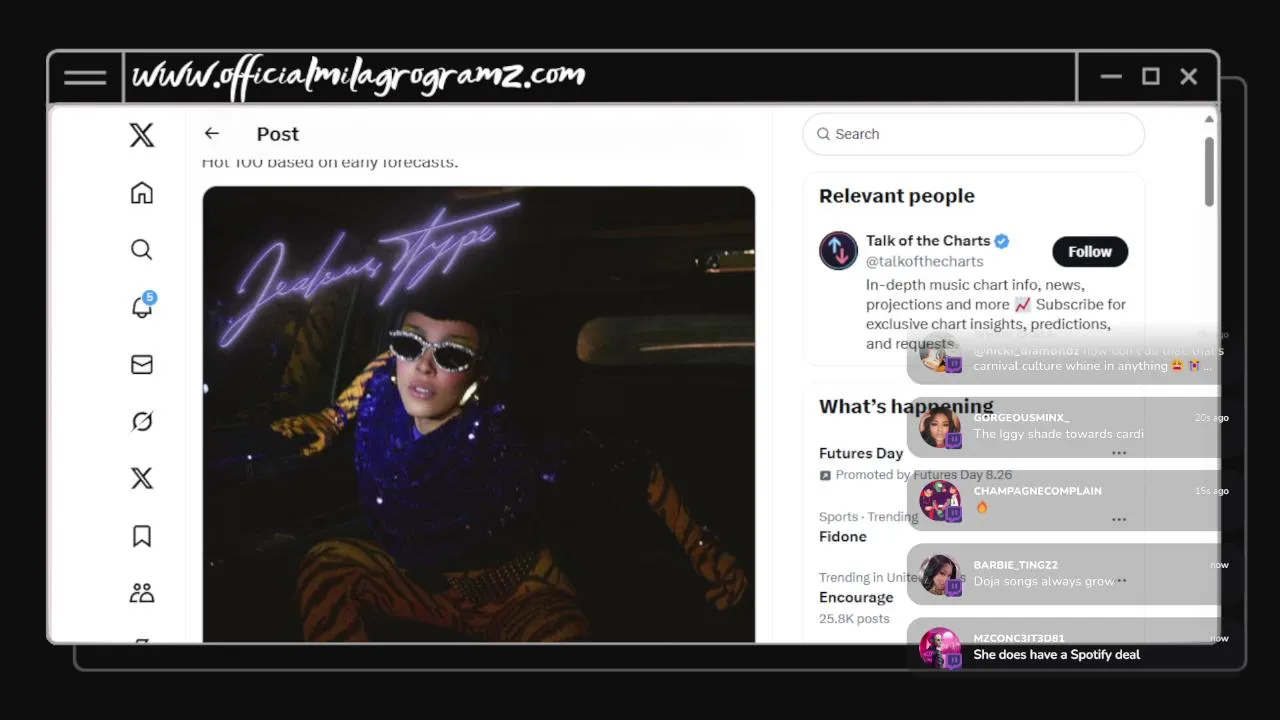Open the Explore magnifier icon in sidebar
Viewport: 1280px width, 720px height.
[142, 249]
